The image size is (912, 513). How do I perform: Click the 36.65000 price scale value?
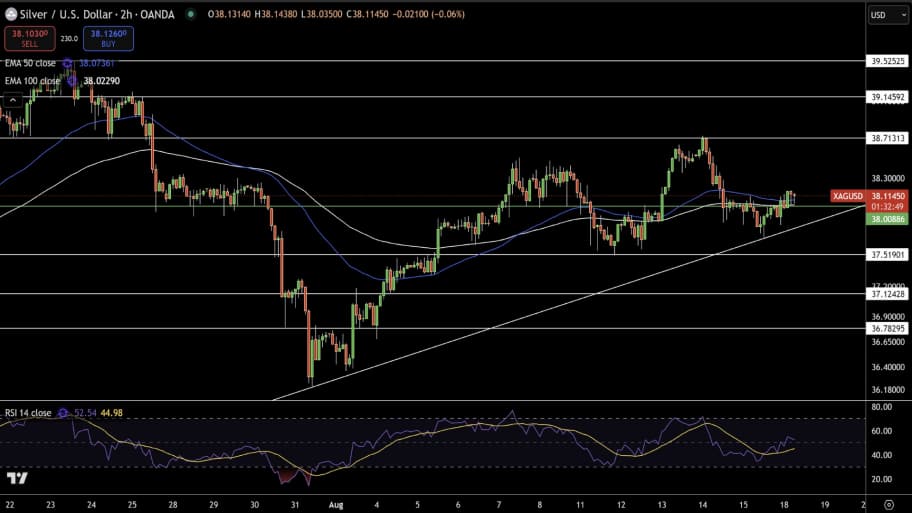(888, 342)
